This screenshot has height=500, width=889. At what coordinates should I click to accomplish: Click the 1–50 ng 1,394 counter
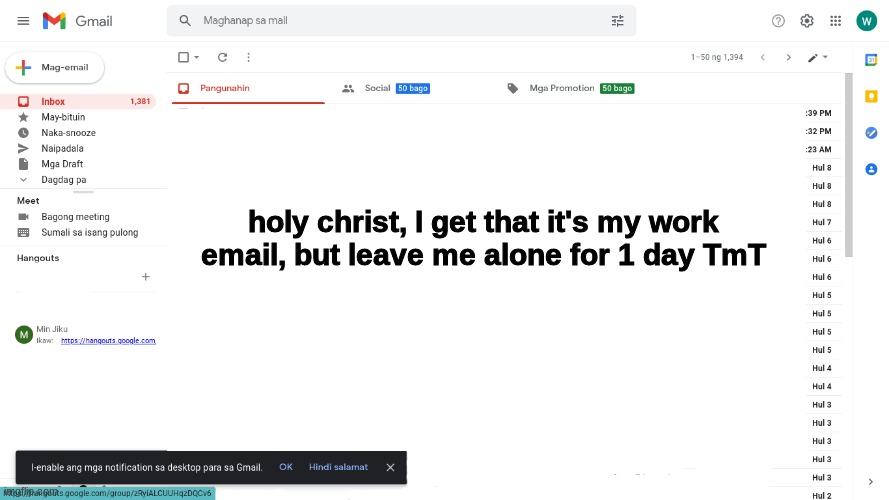click(717, 57)
